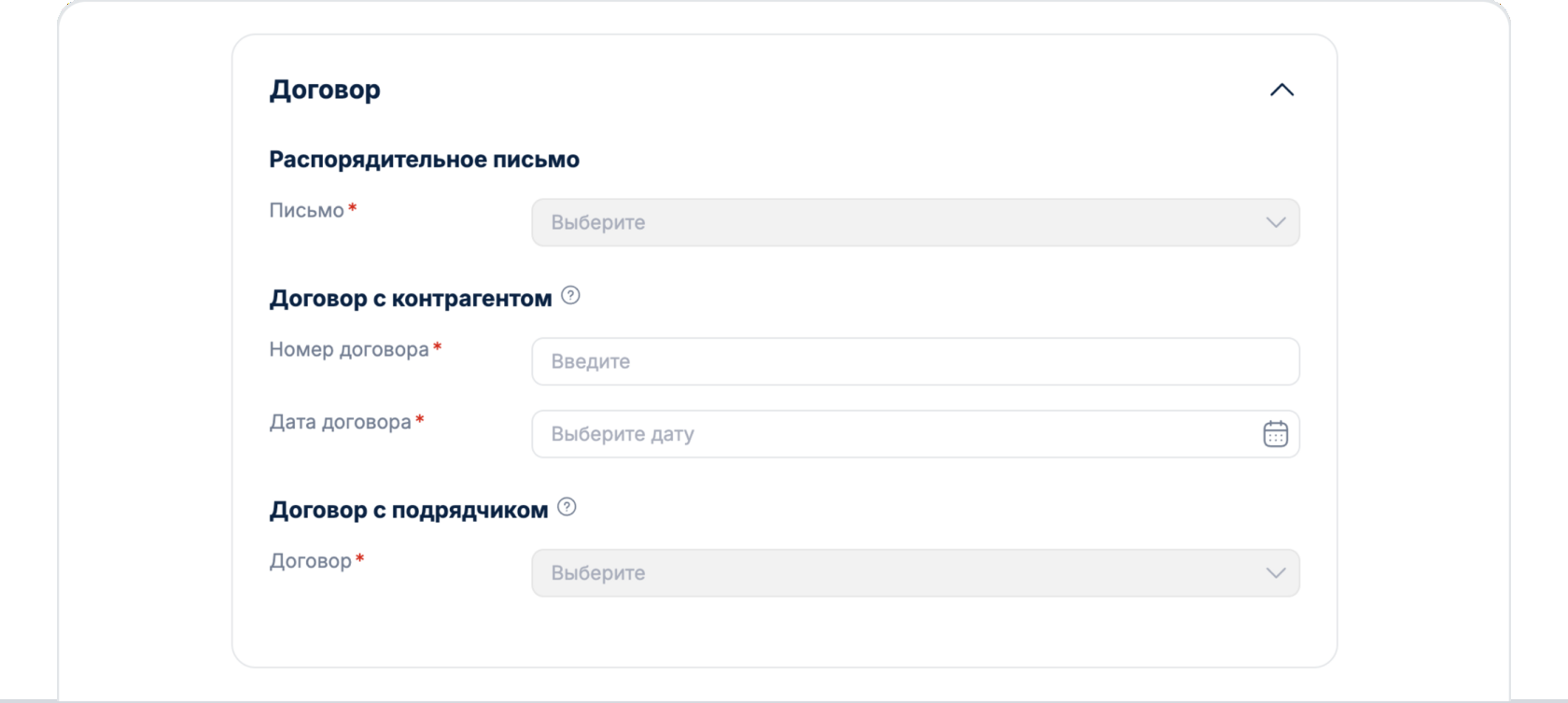Click arrow inside the contractor Договор select
This screenshot has height=703, width=1568.
click(x=1275, y=573)
